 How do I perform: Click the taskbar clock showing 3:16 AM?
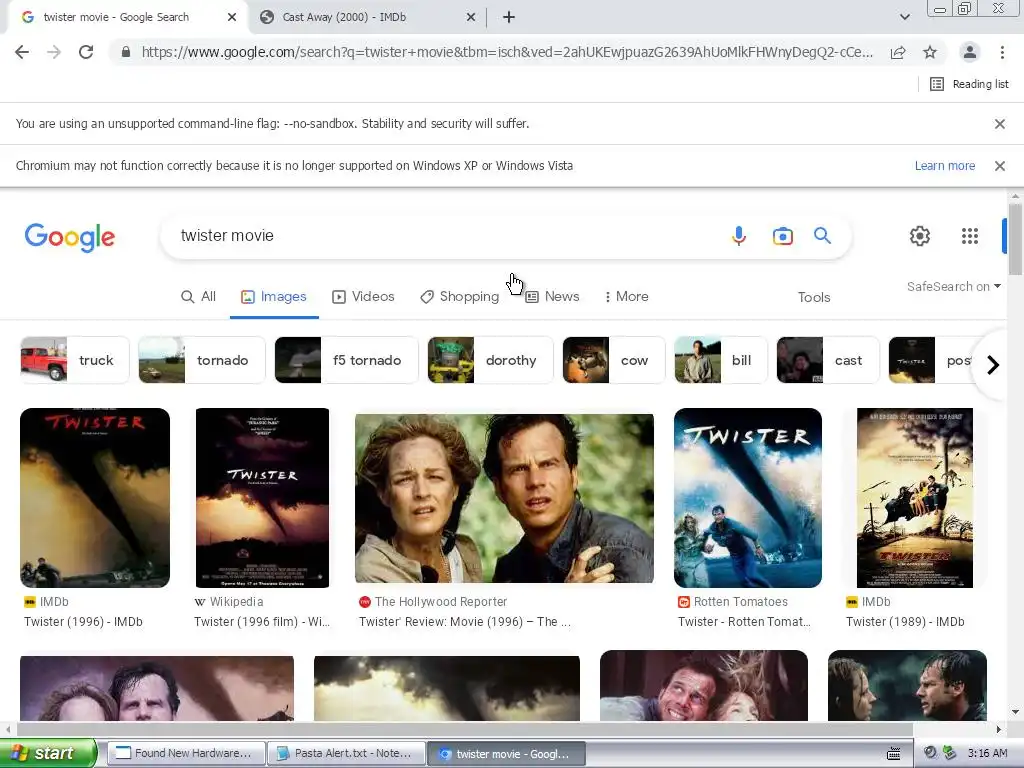pos(987,754)
